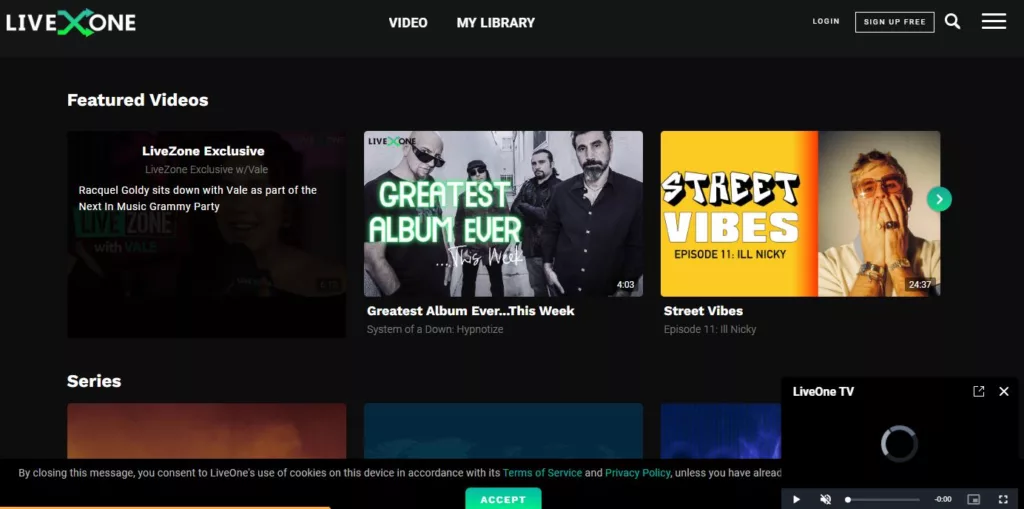Close the LiveOne TV mini player
Viewport: 1024px width, 509px height.
pos(1004,391)
